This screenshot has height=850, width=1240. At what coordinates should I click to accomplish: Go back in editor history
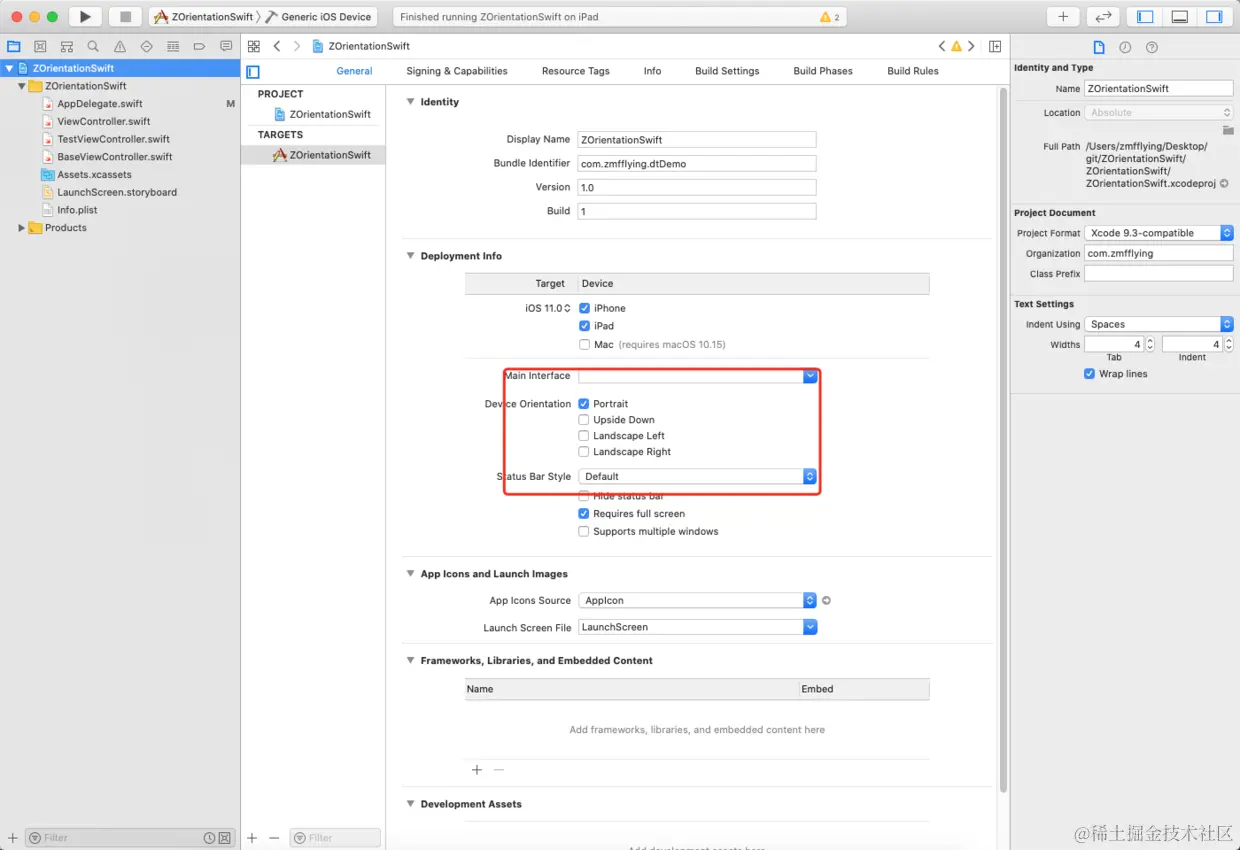pyautogui.click(x=277, y=46)
